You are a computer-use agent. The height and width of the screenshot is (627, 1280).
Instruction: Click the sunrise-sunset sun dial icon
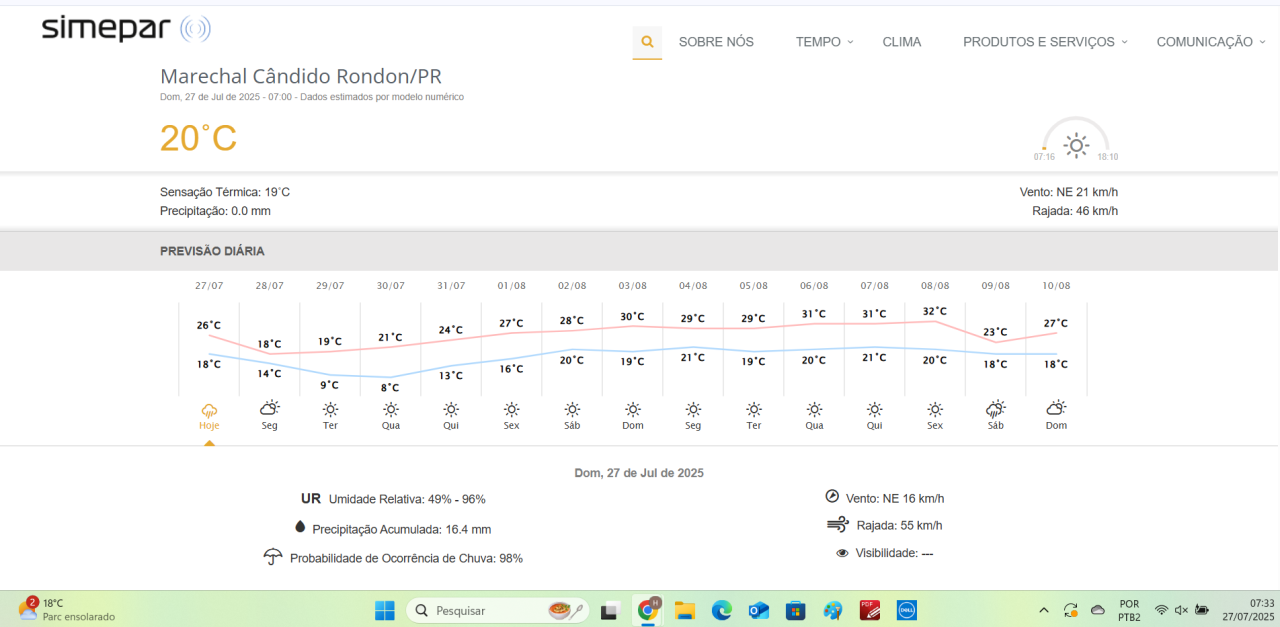[1076, 145]
